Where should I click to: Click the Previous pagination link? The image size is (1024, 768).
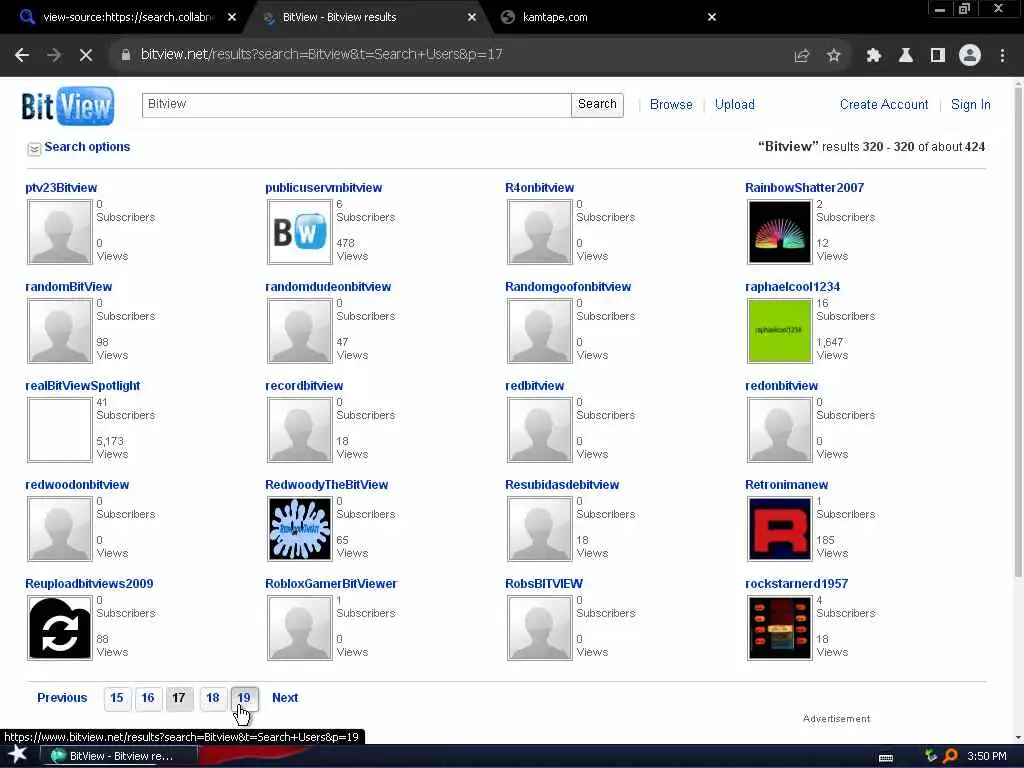click(62, 698)
